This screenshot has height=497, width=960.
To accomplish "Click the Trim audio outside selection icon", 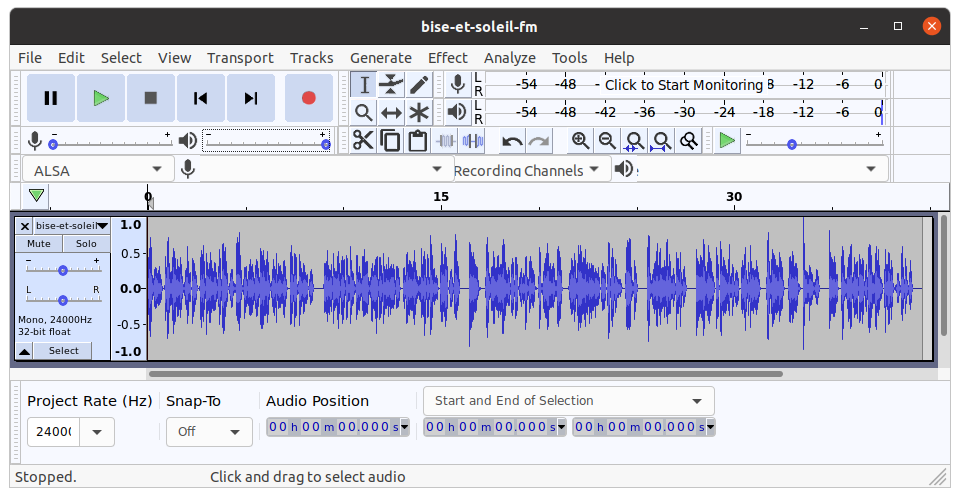I will pyautogui.click(x=445, y=141).
